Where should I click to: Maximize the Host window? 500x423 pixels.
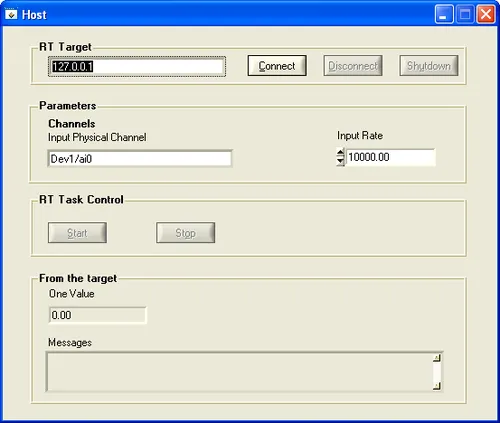coord(465,14)
